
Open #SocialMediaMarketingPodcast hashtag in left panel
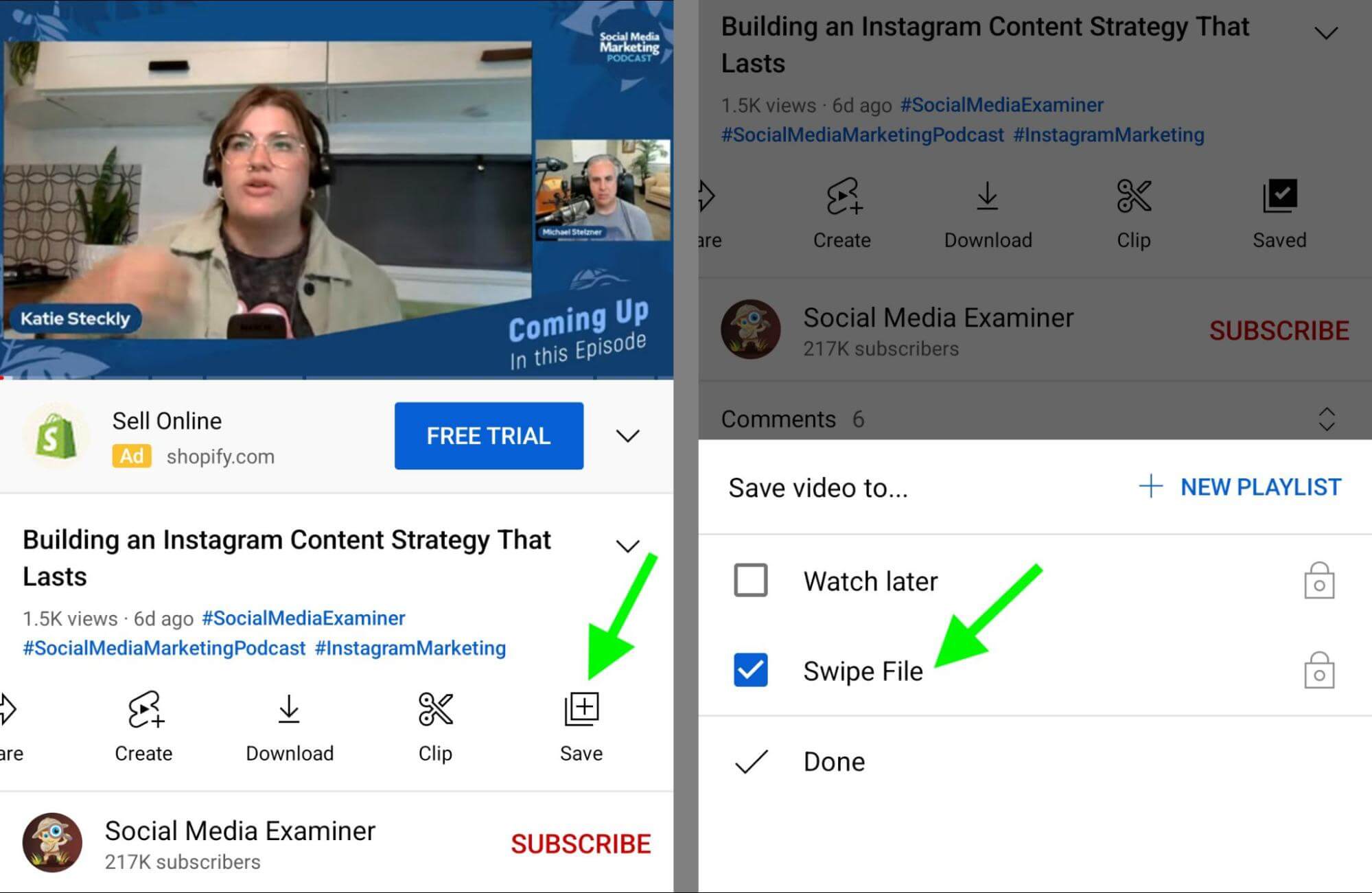(x=164, y=648)
